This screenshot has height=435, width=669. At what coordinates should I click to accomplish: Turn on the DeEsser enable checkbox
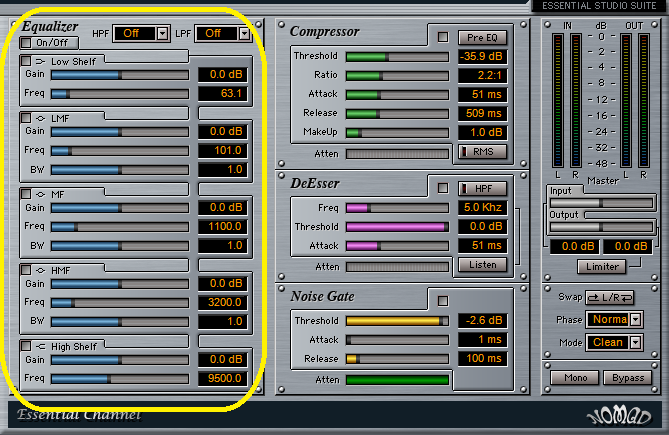[443, 188]
